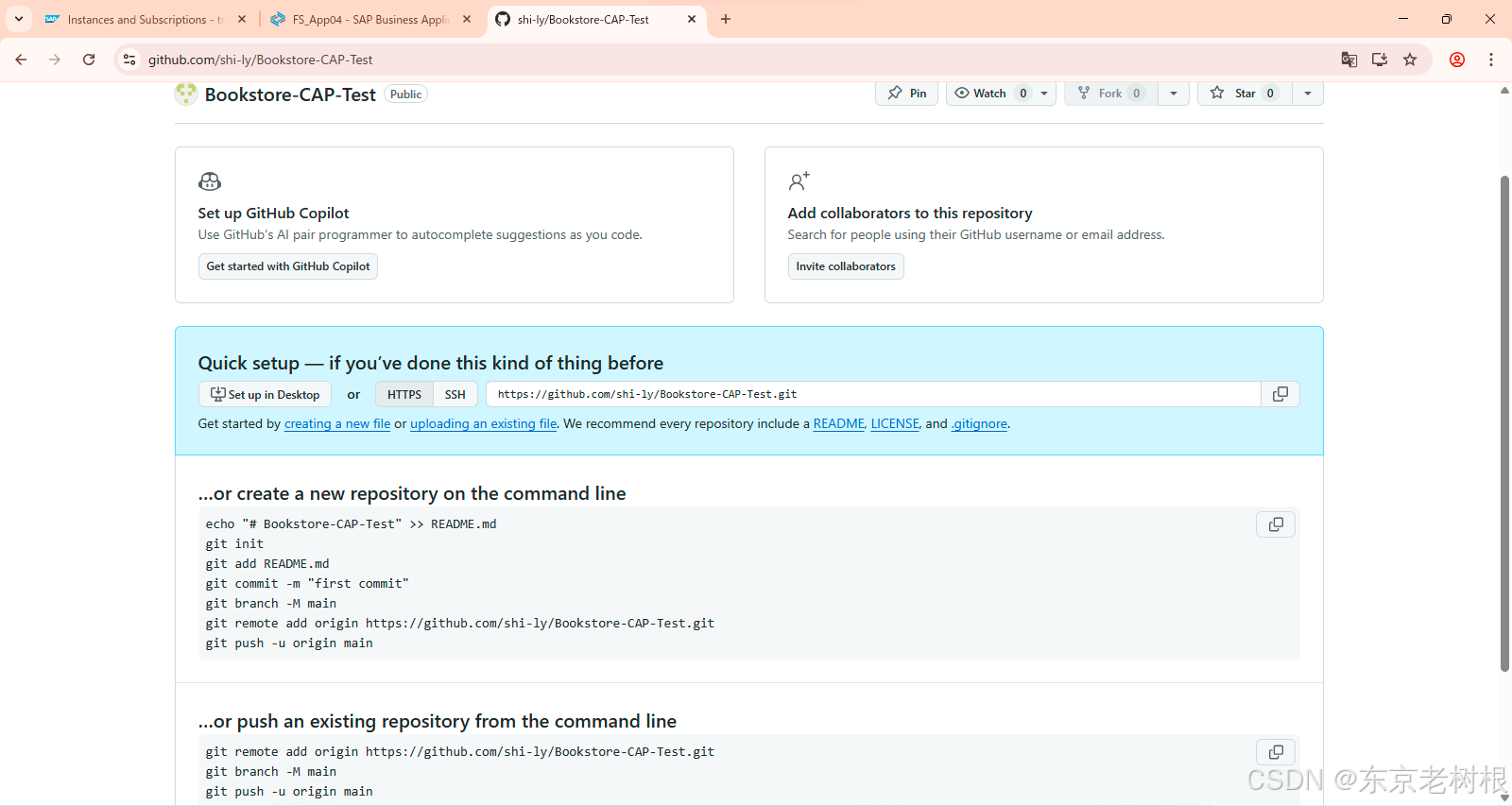
Task: Open the LICENSE link
Action: (895, 424)
